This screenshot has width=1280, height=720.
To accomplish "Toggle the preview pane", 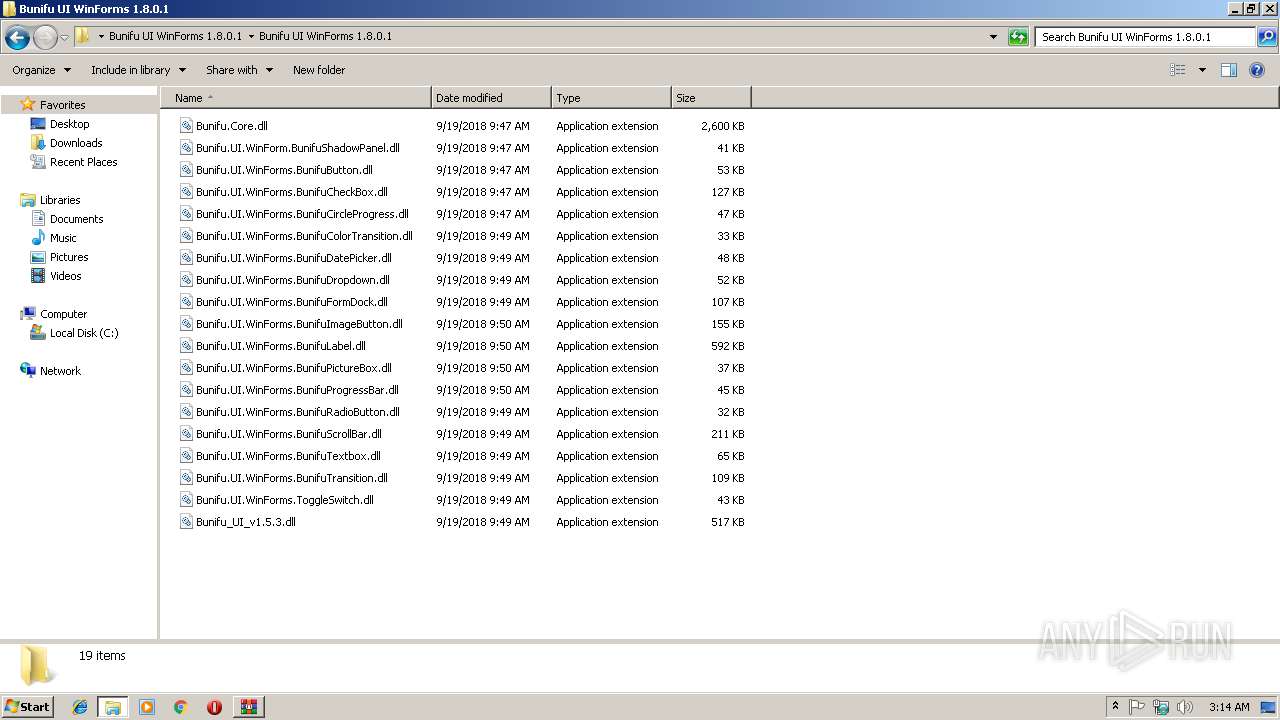I will [1229, 70].
